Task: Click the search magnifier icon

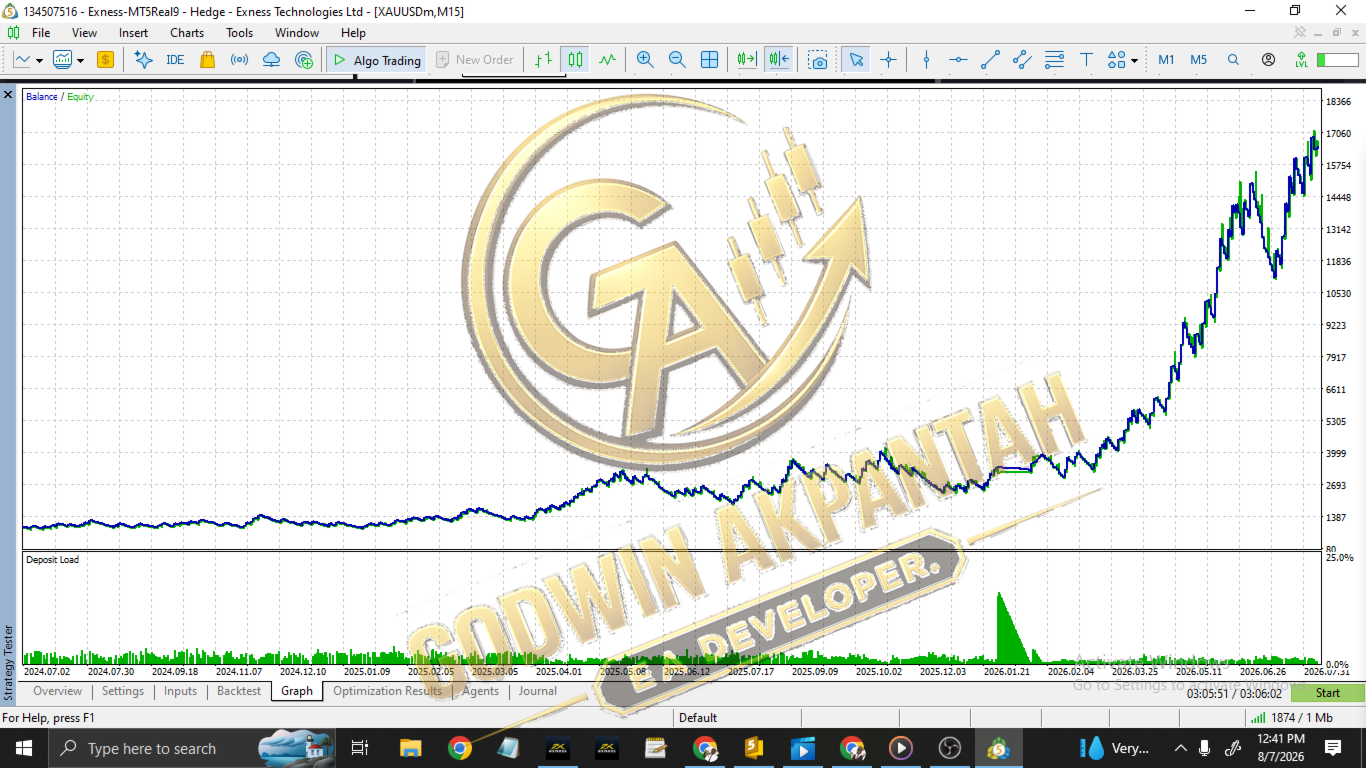Action: [1233, 60]
